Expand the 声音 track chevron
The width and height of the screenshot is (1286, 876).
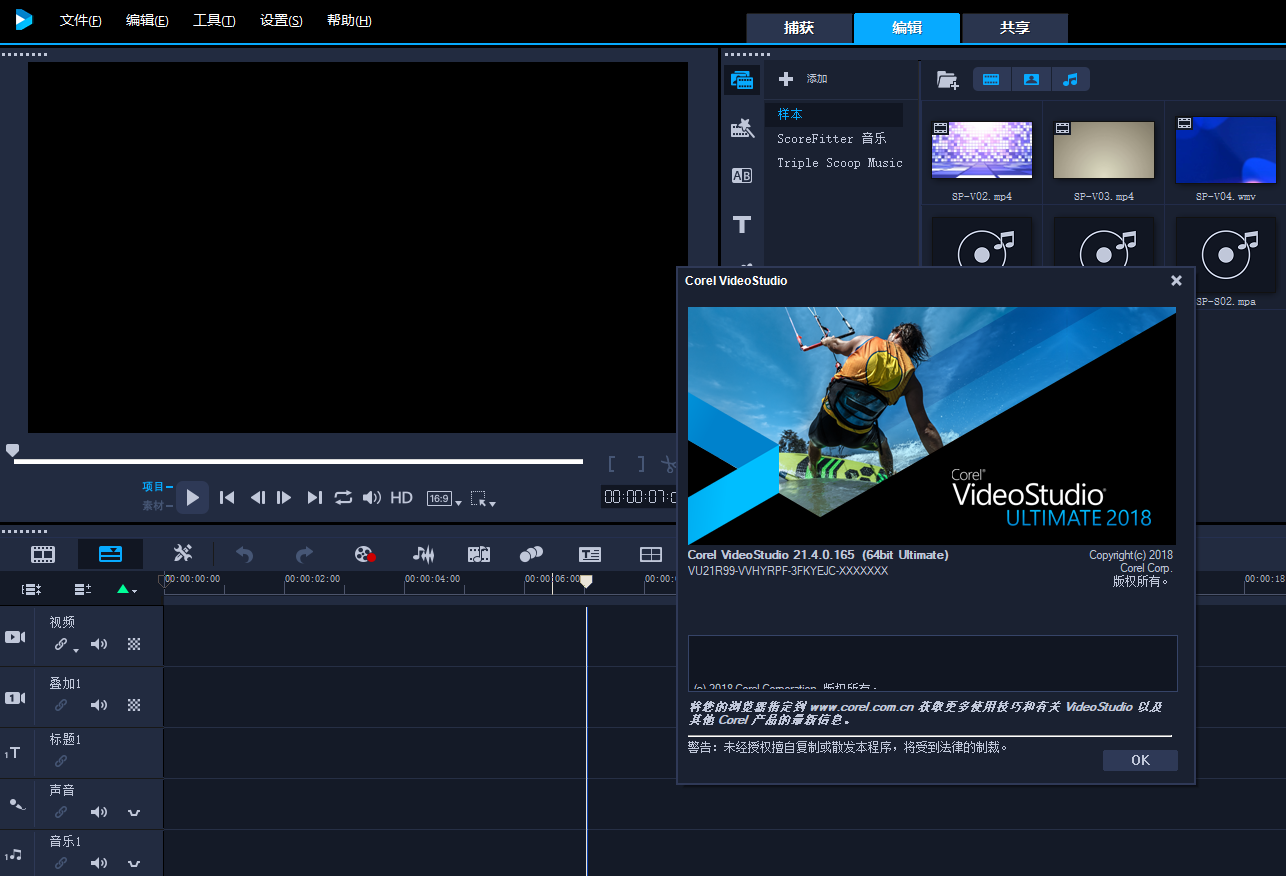pyautogui.click(x=134, y=812)
